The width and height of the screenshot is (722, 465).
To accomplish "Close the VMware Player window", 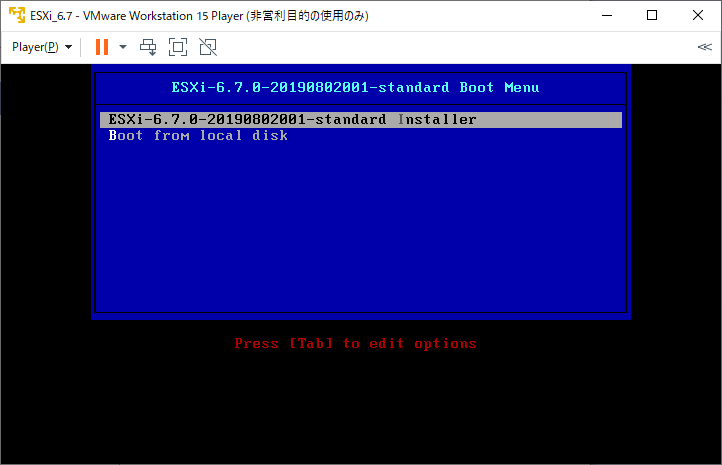I will [x=698, y=16].
